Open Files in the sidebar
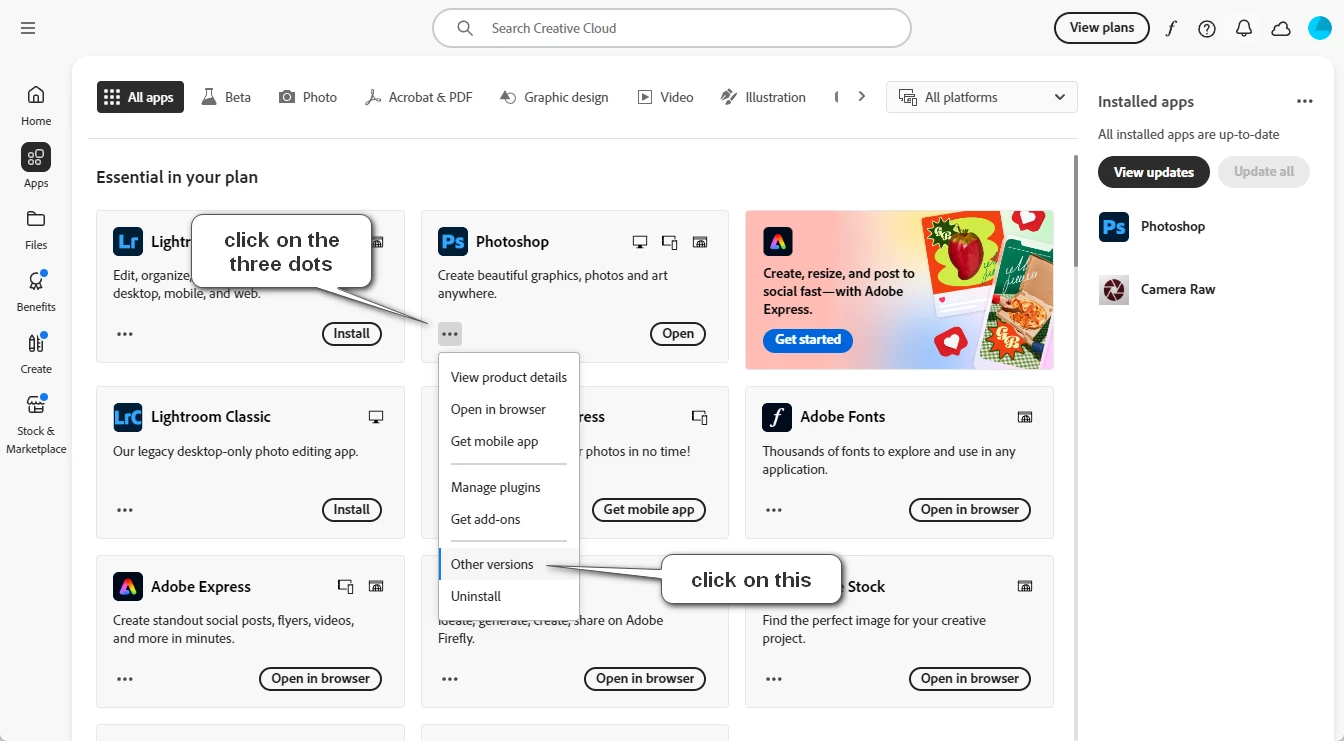This screenshot has height=741, width=1344. pyautogui.click(x=36, y=229)
